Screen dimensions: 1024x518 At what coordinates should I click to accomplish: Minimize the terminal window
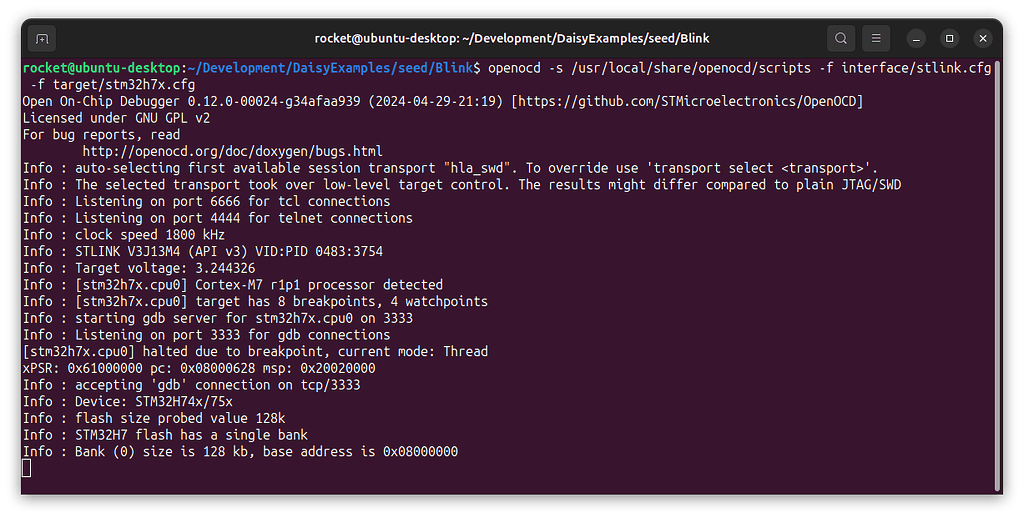tap(916, 39)
